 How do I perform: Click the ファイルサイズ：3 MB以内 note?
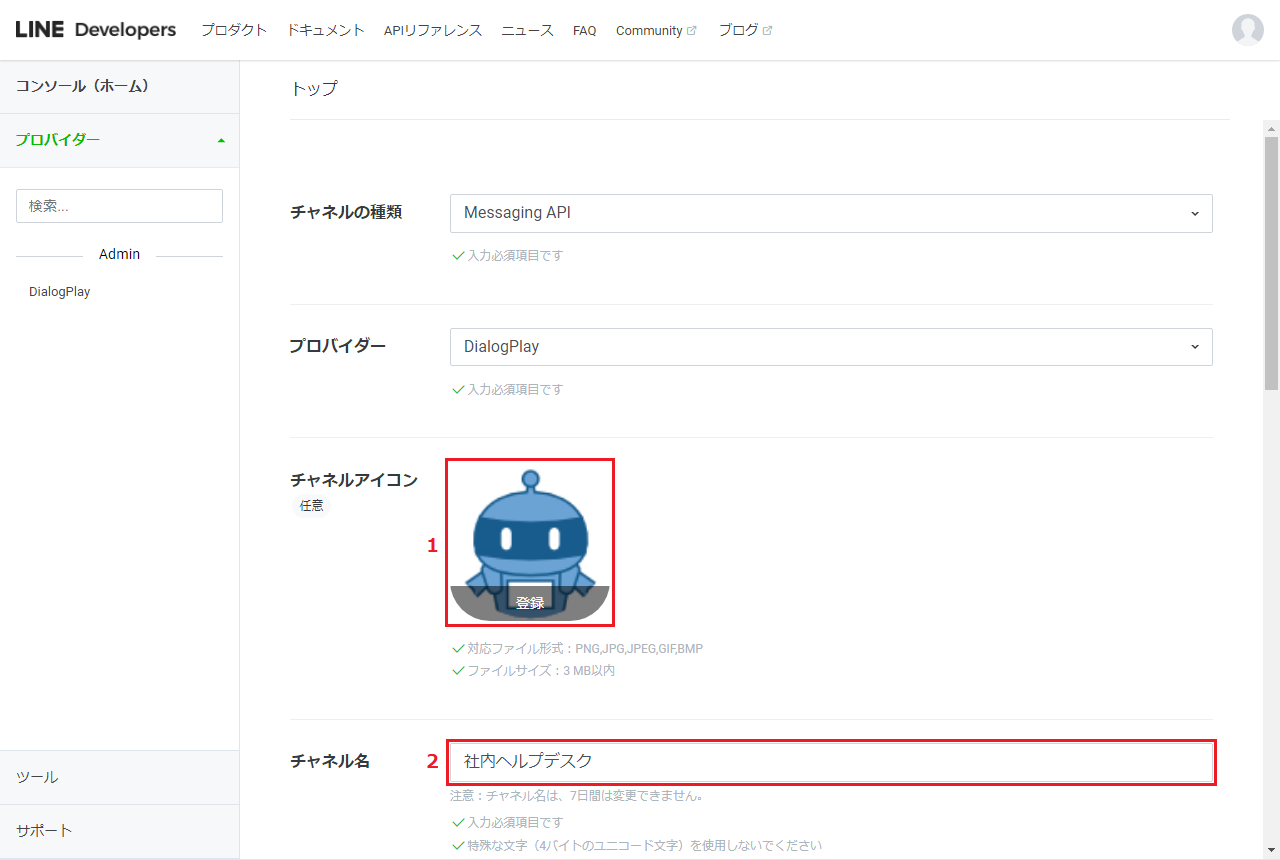click(541, 670)
